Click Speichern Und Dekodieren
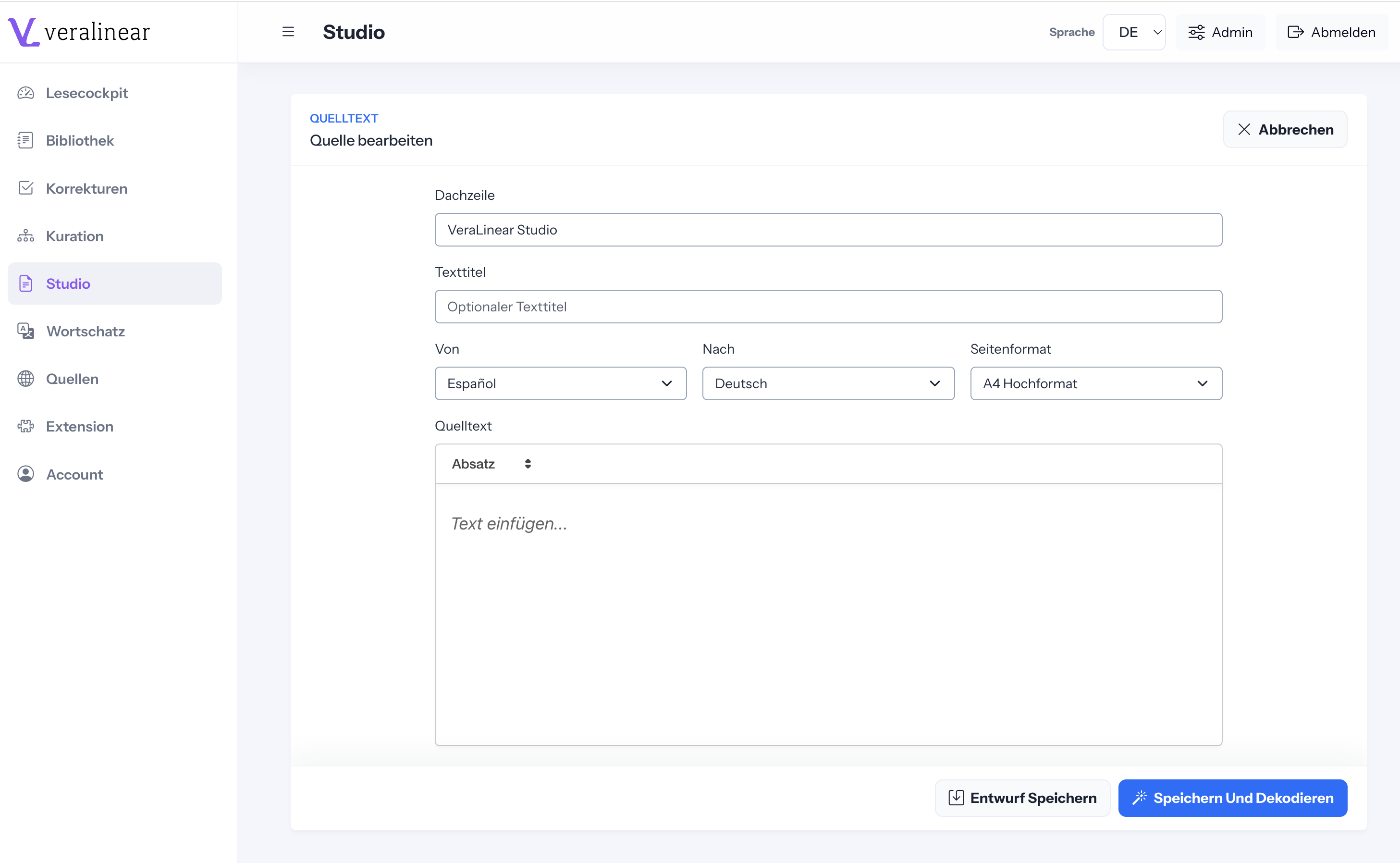This screenshot has height=863, width=1400. [x=1232, y=797]
